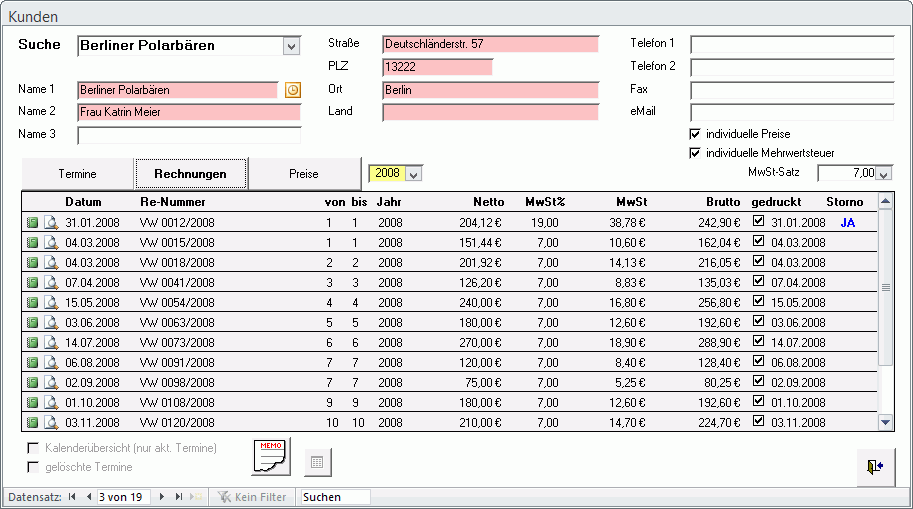Image resolution: width=913 pixels, height=509 pixels.
Task: Go to next record in Datensatz navigator
Action: coord(163,497)
